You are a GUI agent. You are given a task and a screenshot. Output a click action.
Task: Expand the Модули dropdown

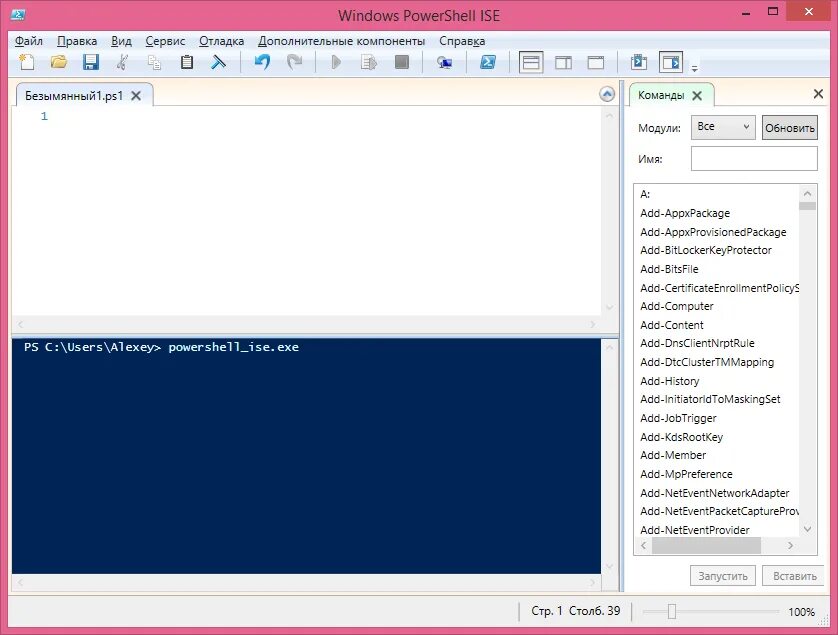[723, 127]
